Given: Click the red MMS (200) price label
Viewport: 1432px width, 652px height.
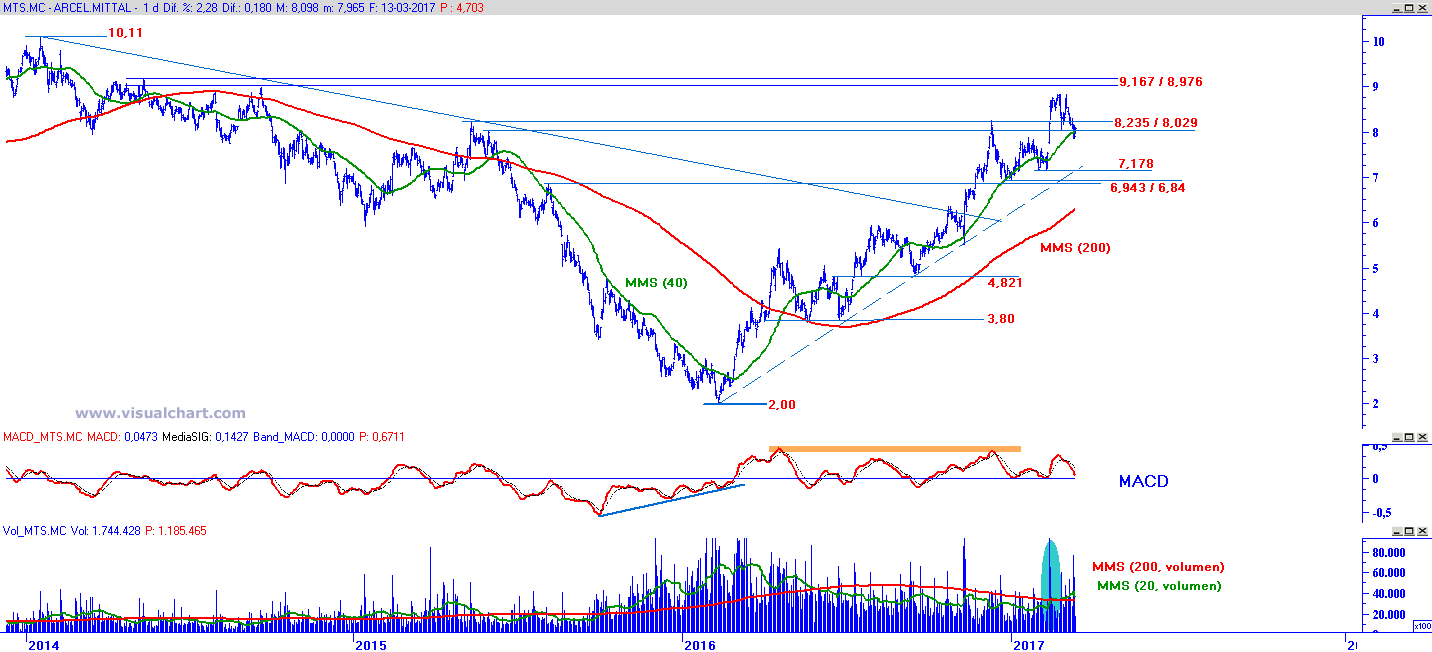Looking at the screenshot, I should pyautogui.click(x=1075, y=247).
